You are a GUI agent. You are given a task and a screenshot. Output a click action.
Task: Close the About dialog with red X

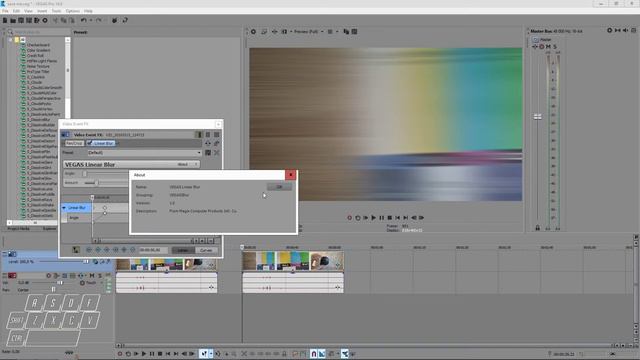click(x=290, y=175)
